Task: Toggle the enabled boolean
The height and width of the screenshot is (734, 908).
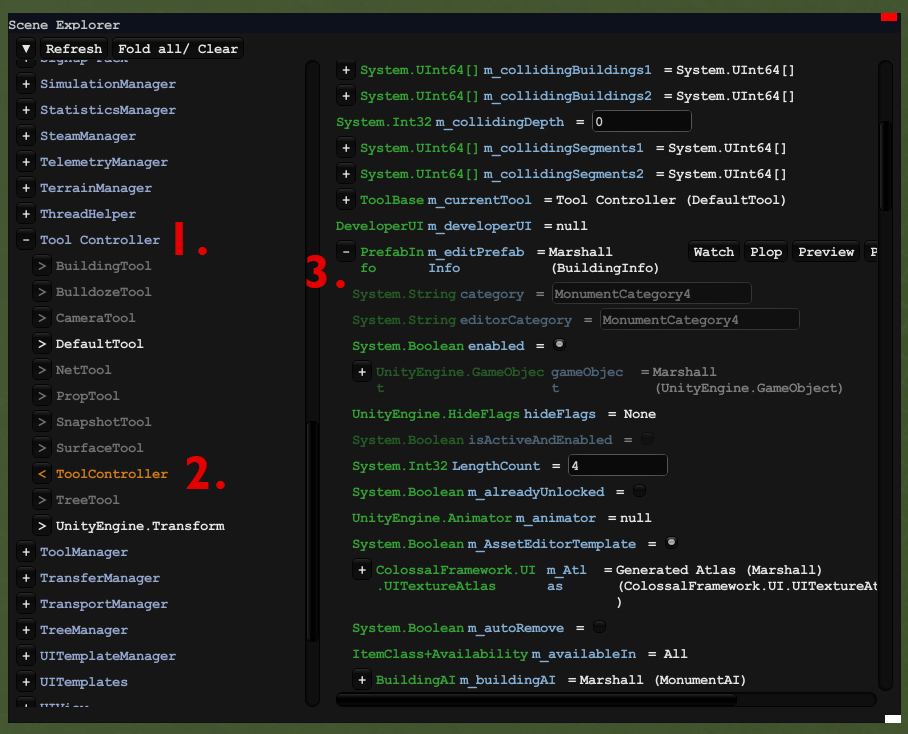Action: pos(559,344)
